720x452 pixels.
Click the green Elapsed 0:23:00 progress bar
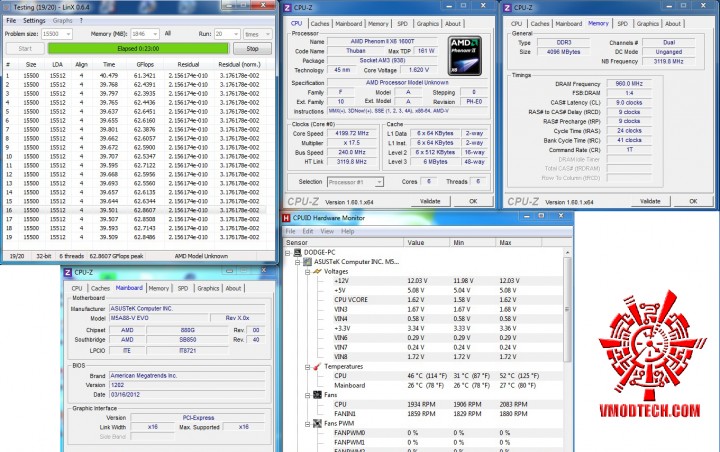pyautogui.click(x=138, y=49)
